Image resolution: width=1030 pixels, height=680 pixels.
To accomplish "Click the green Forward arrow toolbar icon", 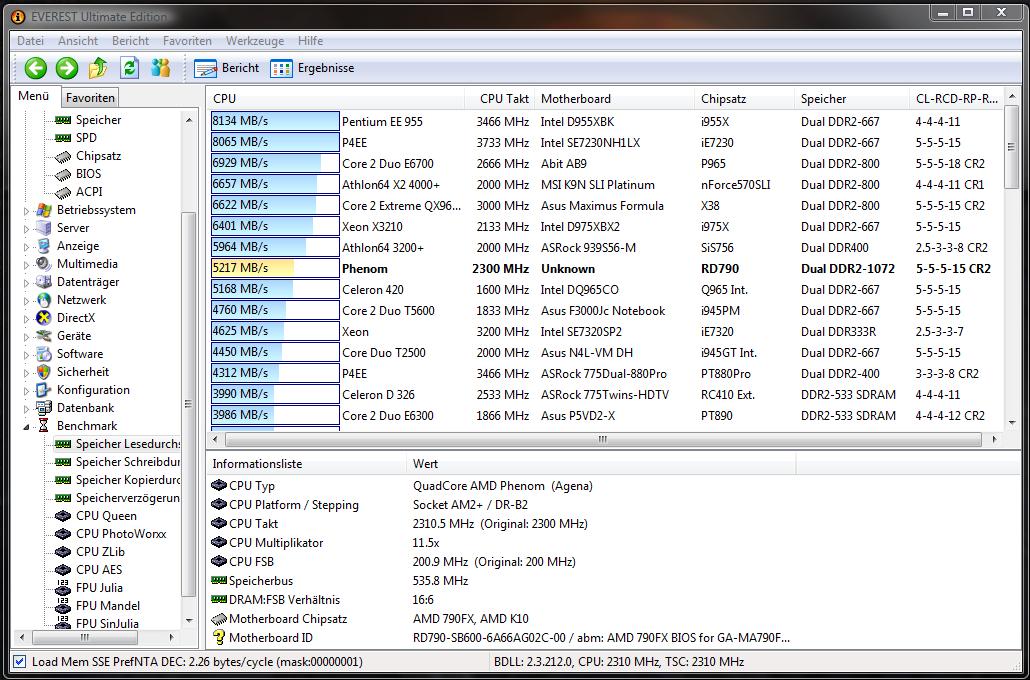I will (66, 68).
